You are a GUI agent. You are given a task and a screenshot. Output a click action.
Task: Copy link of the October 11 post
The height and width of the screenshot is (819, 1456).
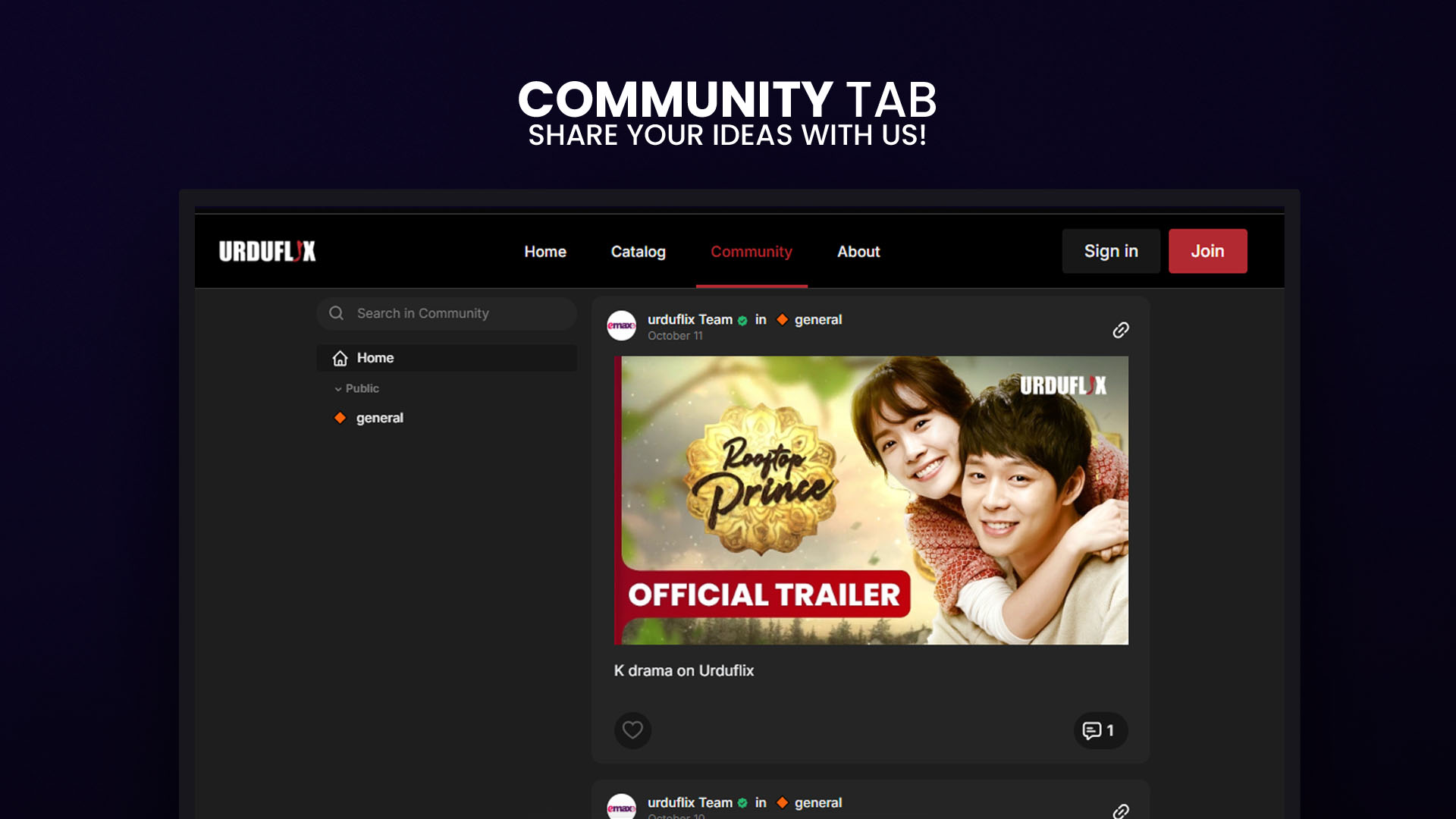[x=1121, y=330]
